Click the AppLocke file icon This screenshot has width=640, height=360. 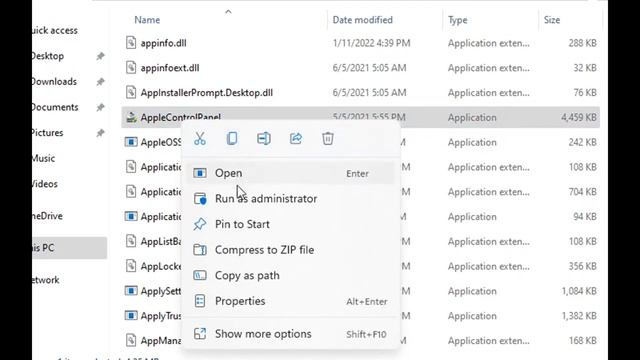(131, 266)
